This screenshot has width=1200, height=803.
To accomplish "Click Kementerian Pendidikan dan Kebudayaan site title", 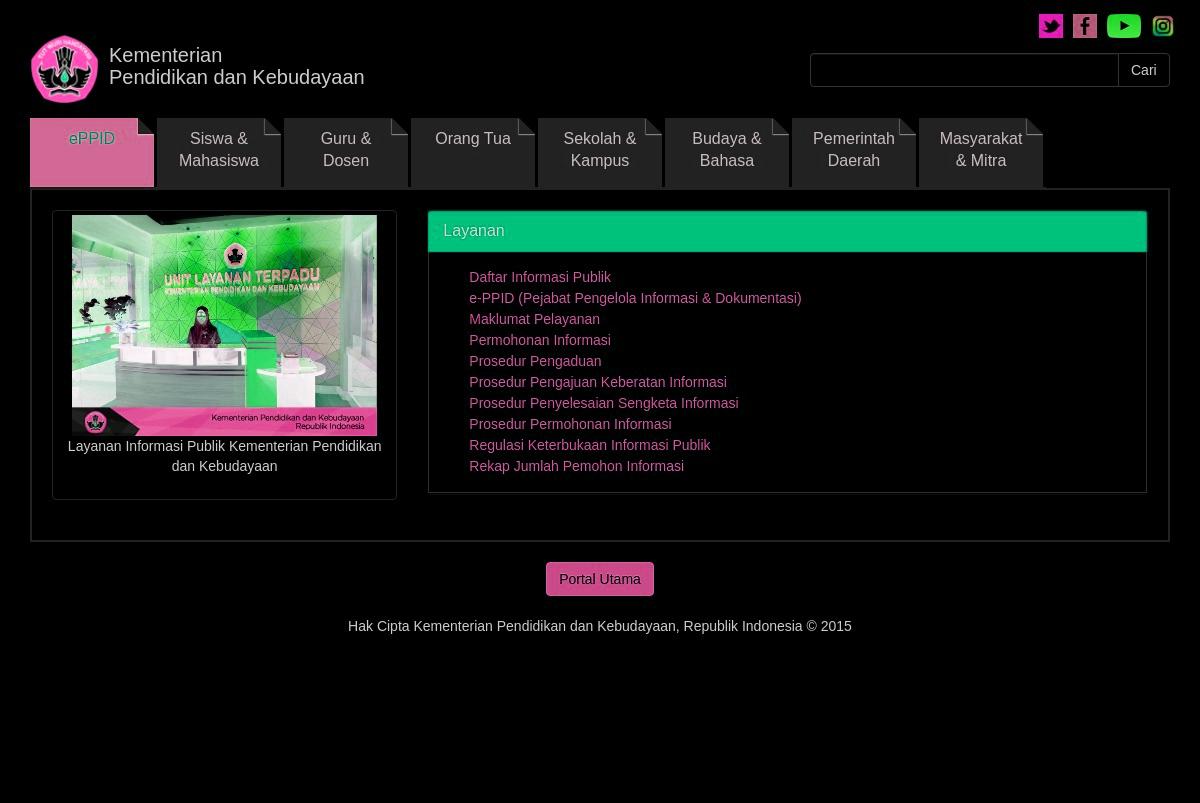I will click(x=236, y=66).
